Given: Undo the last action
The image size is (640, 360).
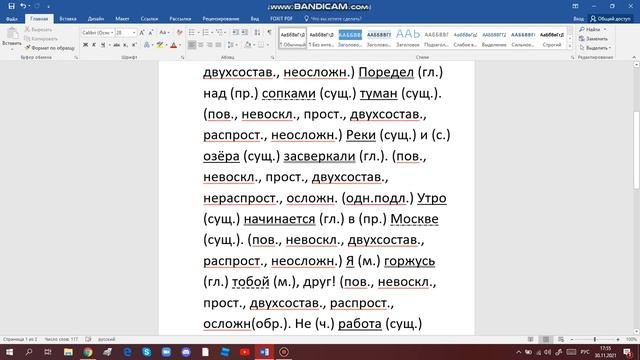Looking at the screenshot, I should pyautogui.click(x=23, y=6).
